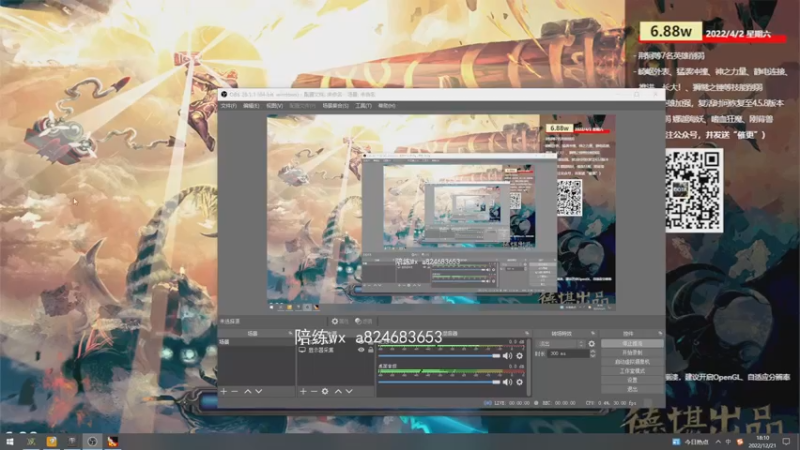Open the 编辑(E) menu

[x=251, y=106]
